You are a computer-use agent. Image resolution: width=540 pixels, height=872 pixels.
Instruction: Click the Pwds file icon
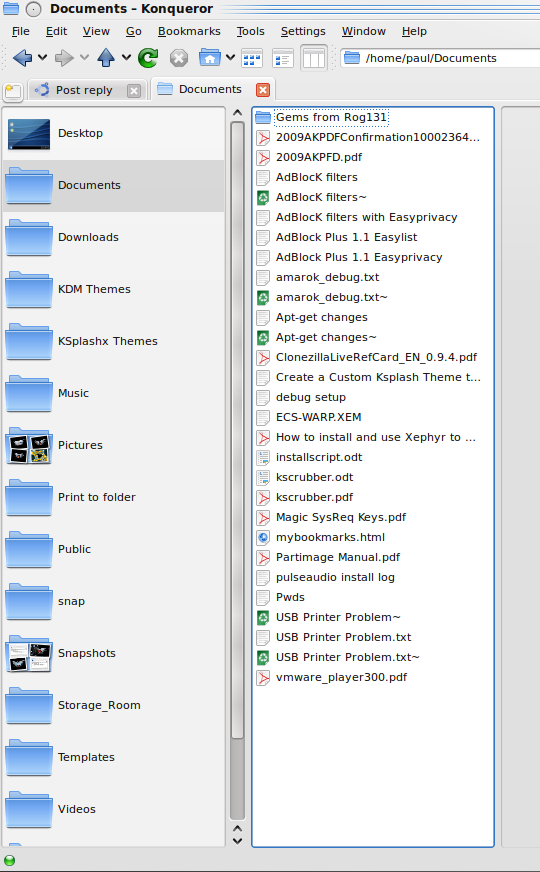pos(262,598)
